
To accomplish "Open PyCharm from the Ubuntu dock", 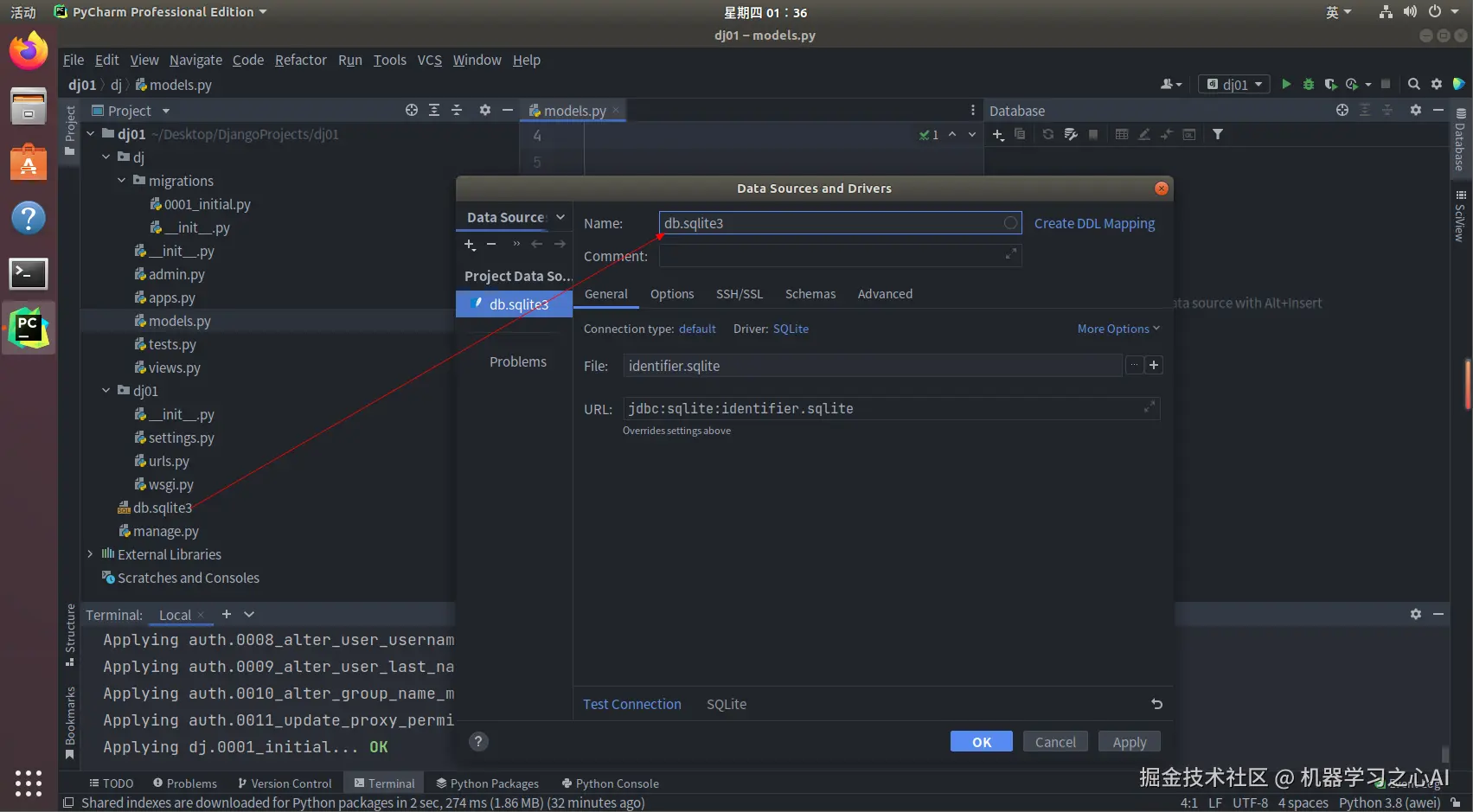I will tap(29, 329).
